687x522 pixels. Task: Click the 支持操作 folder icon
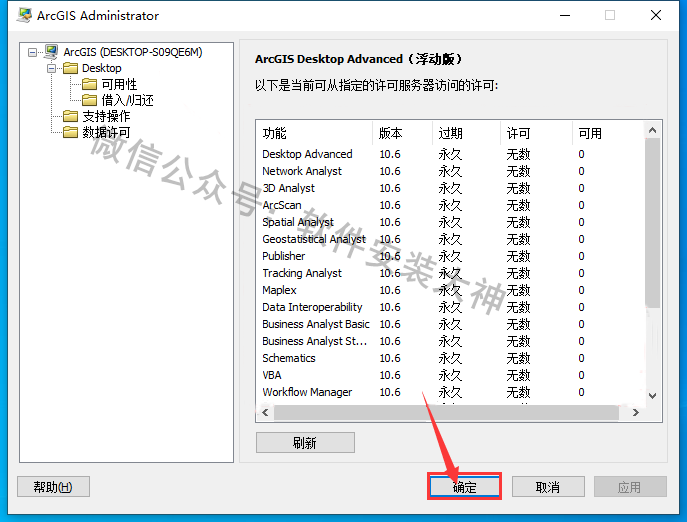[70, 116]
